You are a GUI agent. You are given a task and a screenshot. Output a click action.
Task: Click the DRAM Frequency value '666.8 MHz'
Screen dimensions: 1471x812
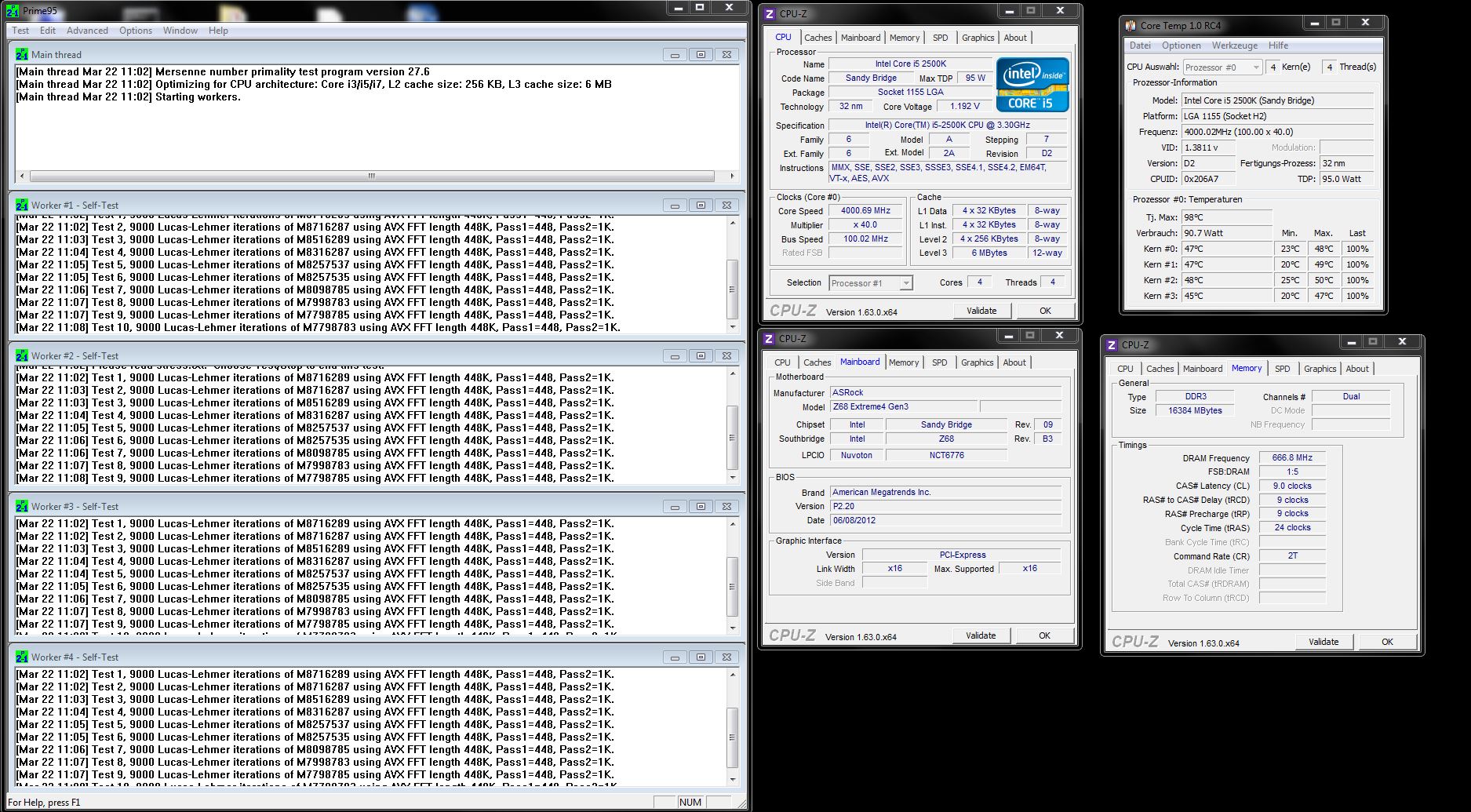[x=1292, y=457]
